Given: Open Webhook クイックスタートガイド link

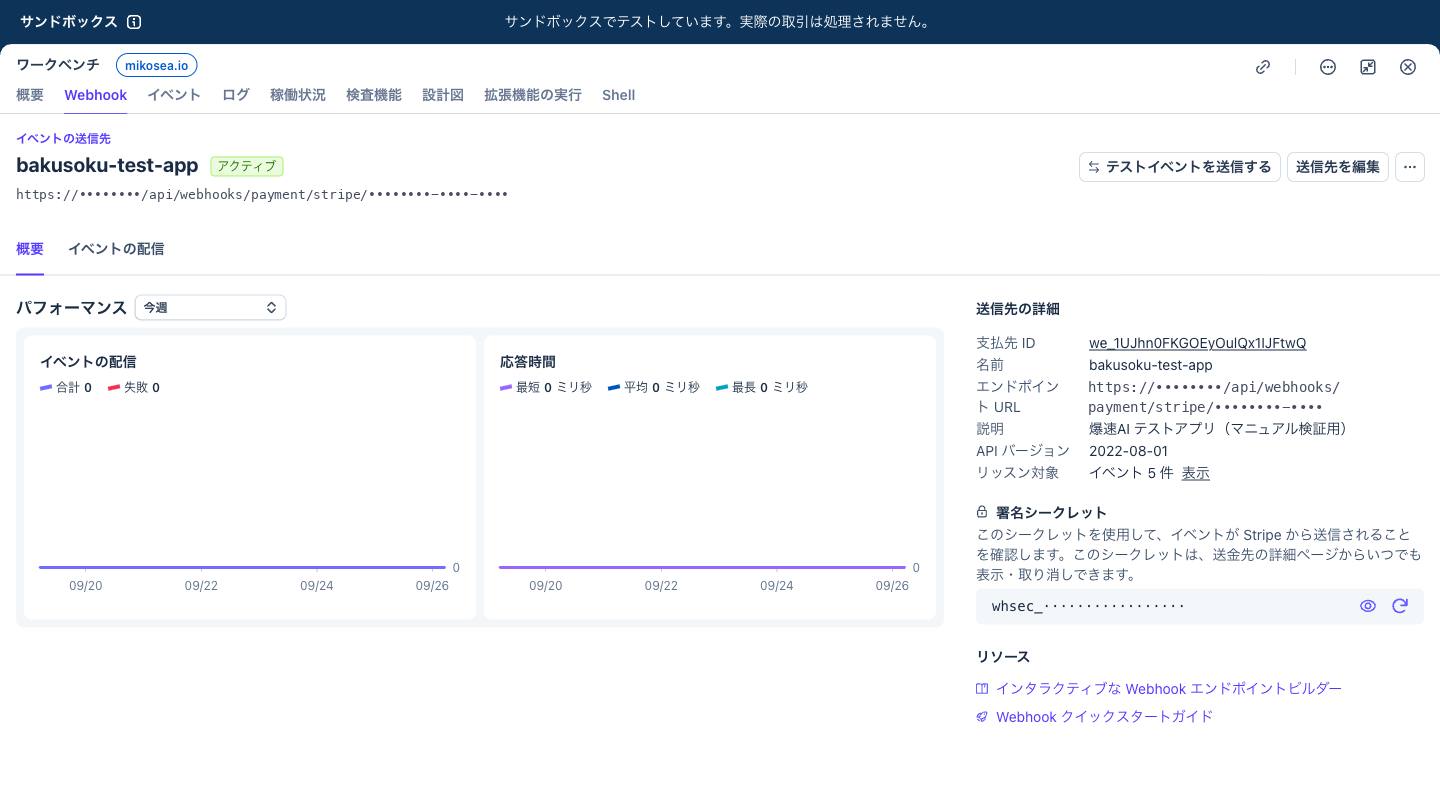Looking at the screenshot, I should (1105, 717).
